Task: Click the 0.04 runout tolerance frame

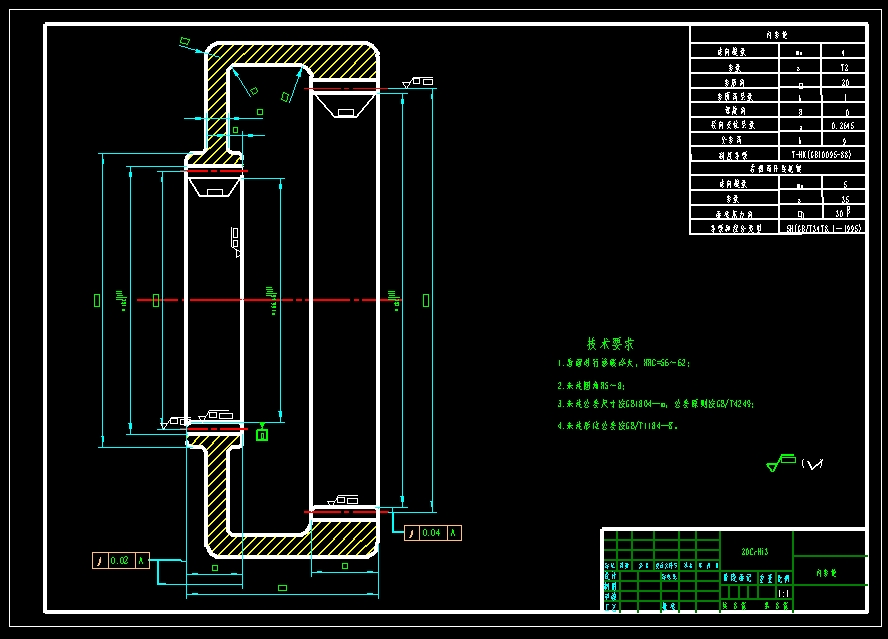Action: pyautogui.click(x=433, y=532)
